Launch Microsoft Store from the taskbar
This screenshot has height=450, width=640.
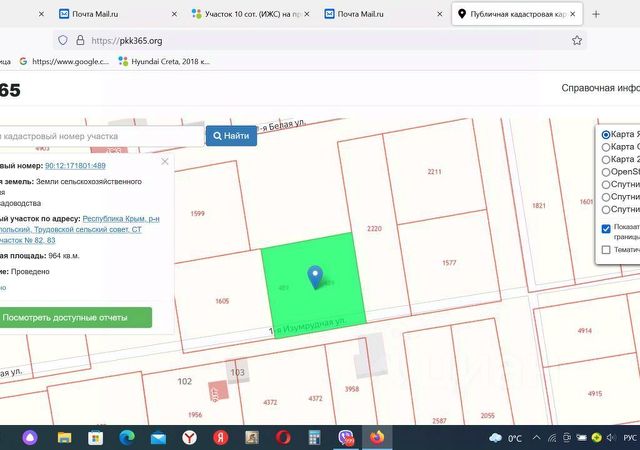(x=96, y=438)
